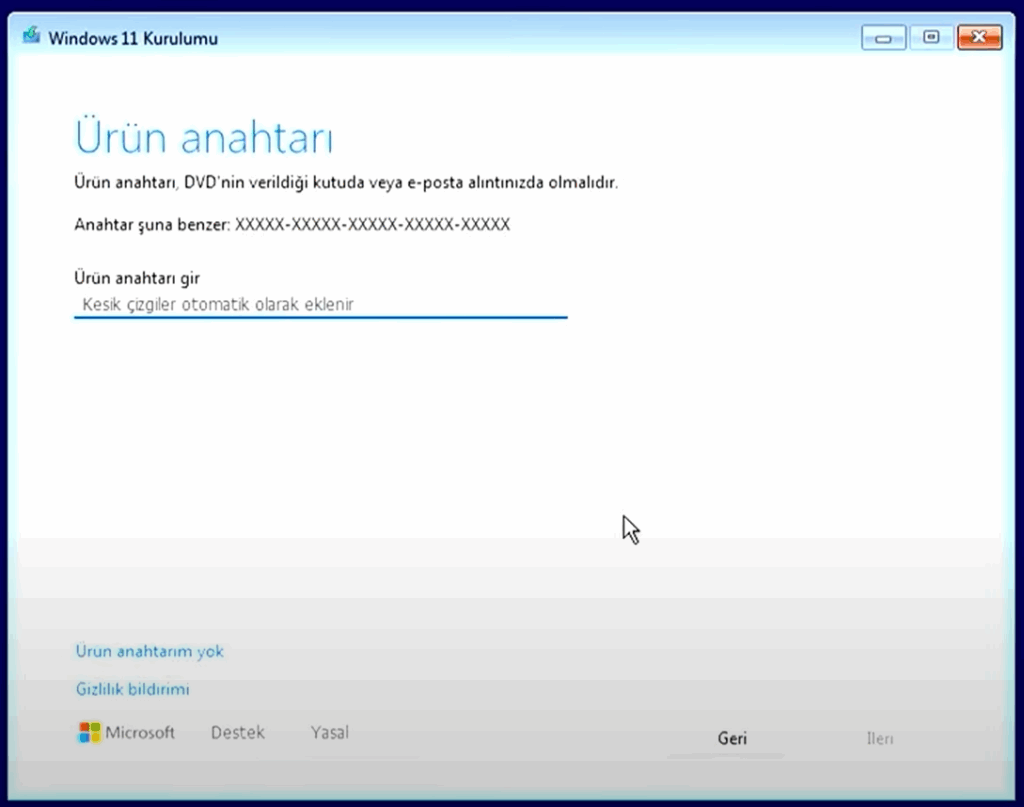Click the large 'Ürün anahtarı' heading
The width and height of the screenshot is (1024, 807).
(x=204, y=138)
